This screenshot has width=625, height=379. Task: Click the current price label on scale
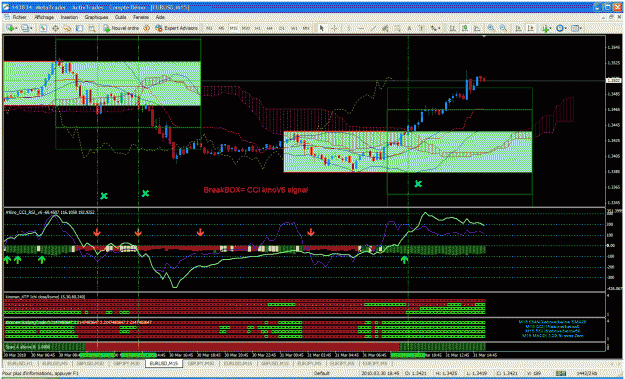point(612,81)
